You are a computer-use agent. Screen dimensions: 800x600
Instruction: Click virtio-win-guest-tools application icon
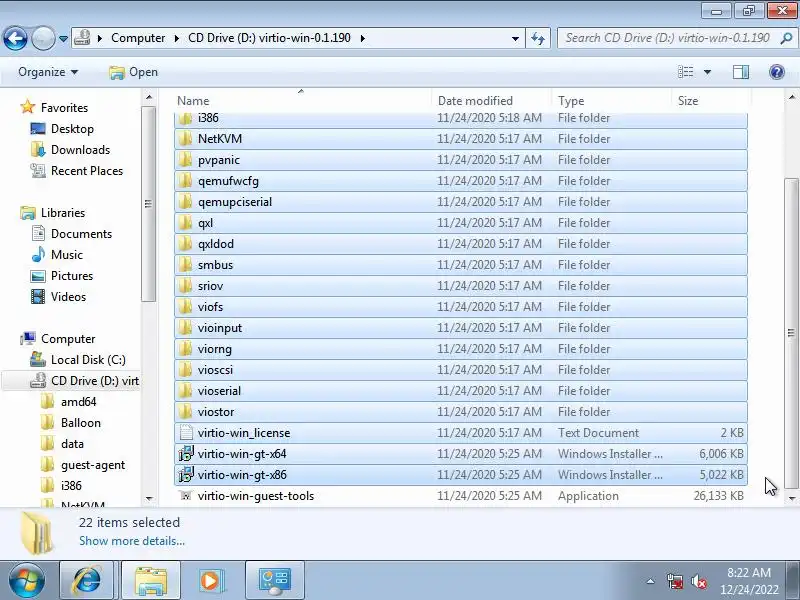pyautogui.click(x=186, y=495)
